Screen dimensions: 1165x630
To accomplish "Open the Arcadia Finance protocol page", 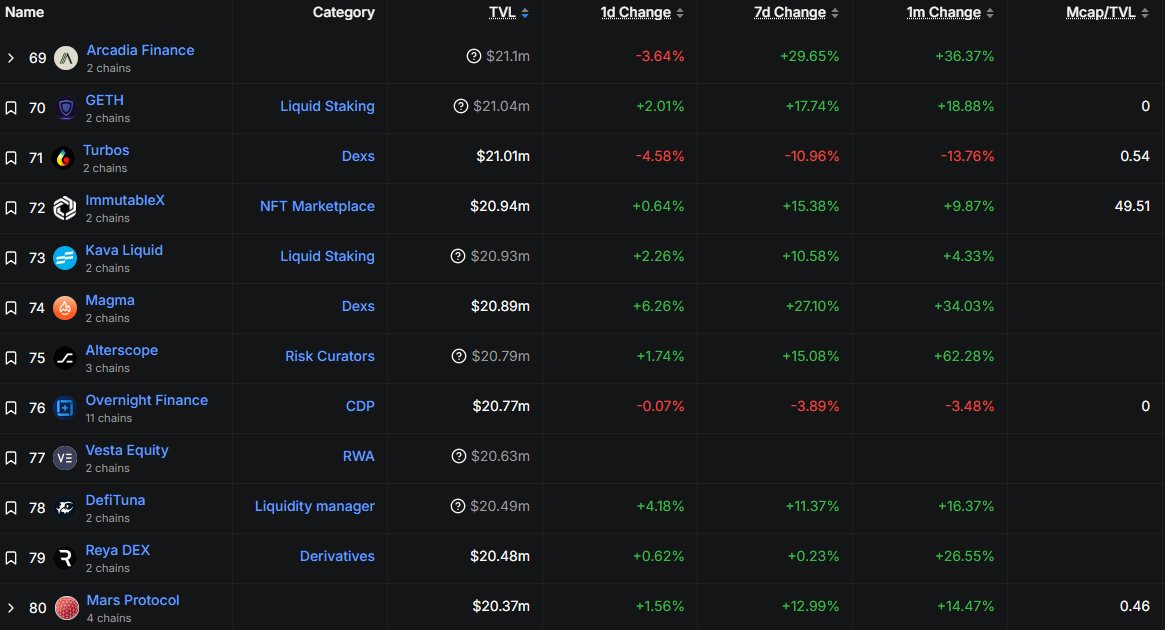I will click(x=140, y=50).
